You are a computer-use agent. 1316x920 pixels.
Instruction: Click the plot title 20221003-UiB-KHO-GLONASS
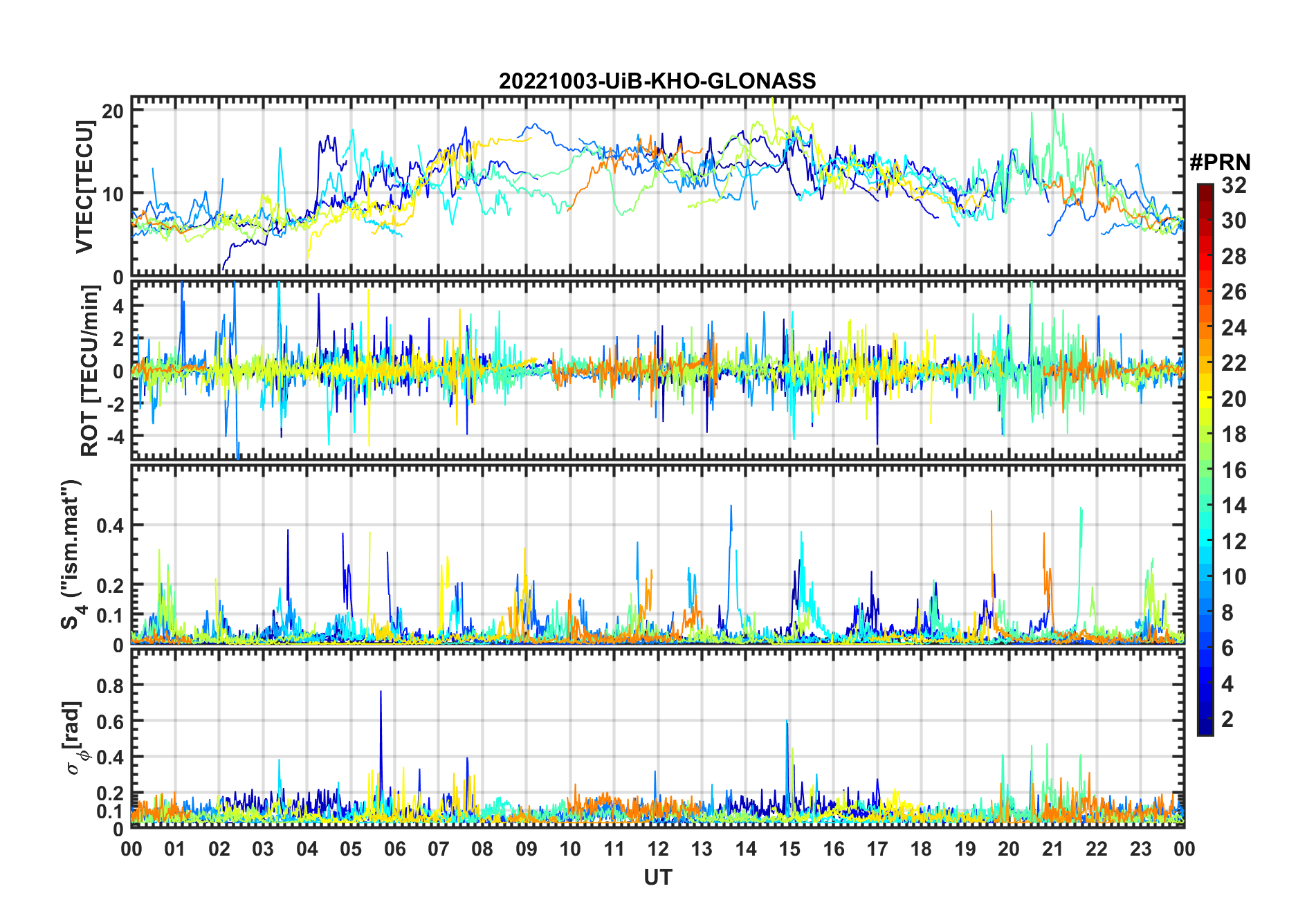tap(657, 81)
